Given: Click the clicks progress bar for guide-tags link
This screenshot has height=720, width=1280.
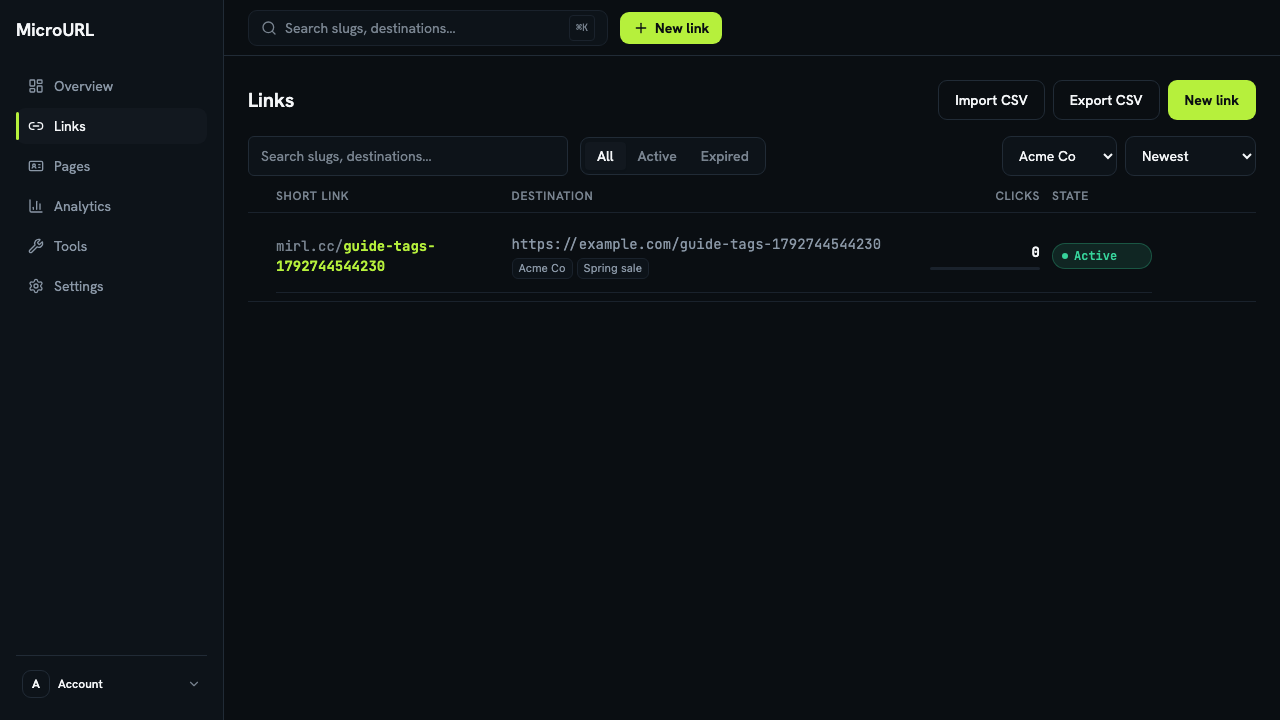Looking at the screenshot, I should (x=985, y=268).
